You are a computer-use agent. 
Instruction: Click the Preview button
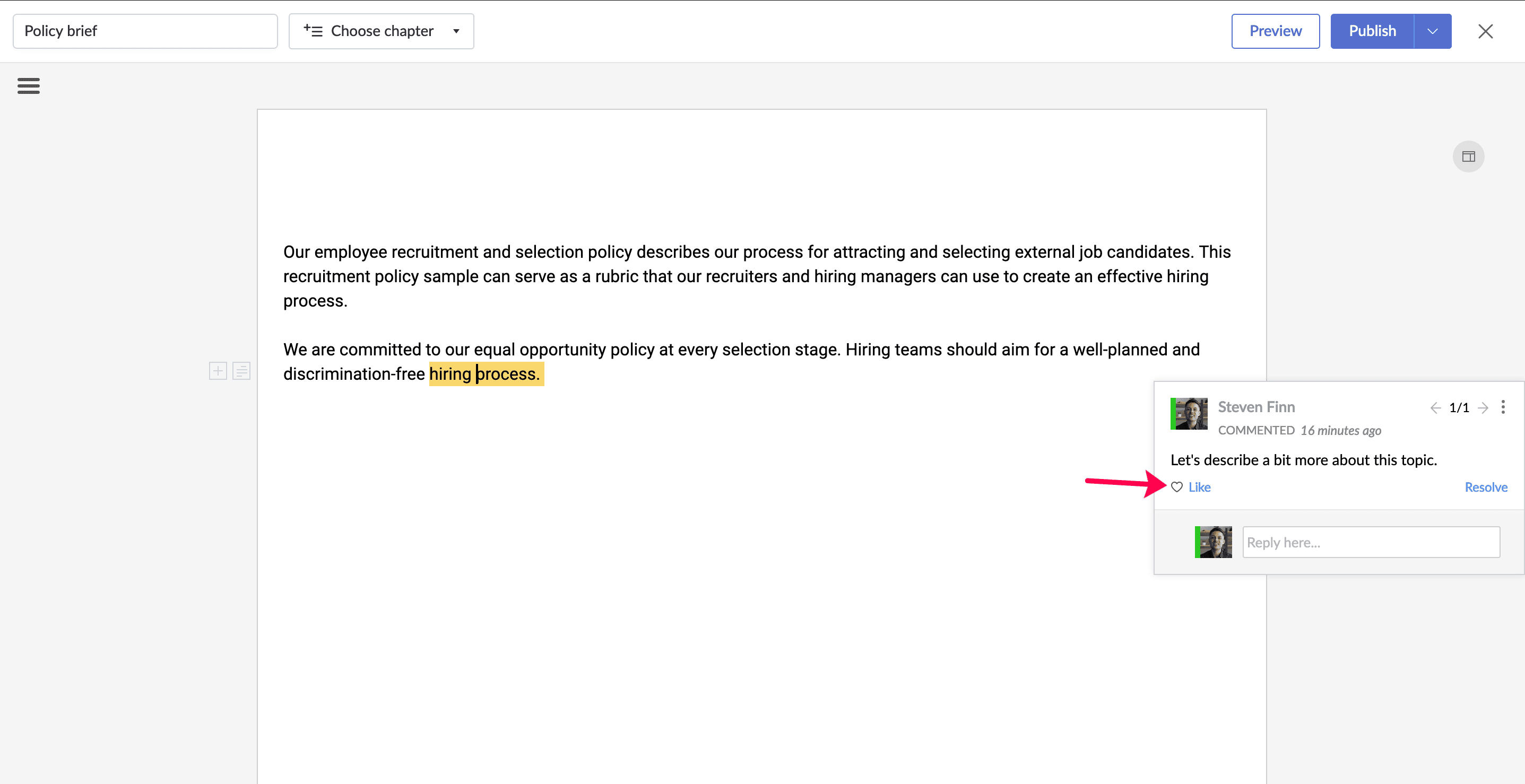(x=1275, y=31)
